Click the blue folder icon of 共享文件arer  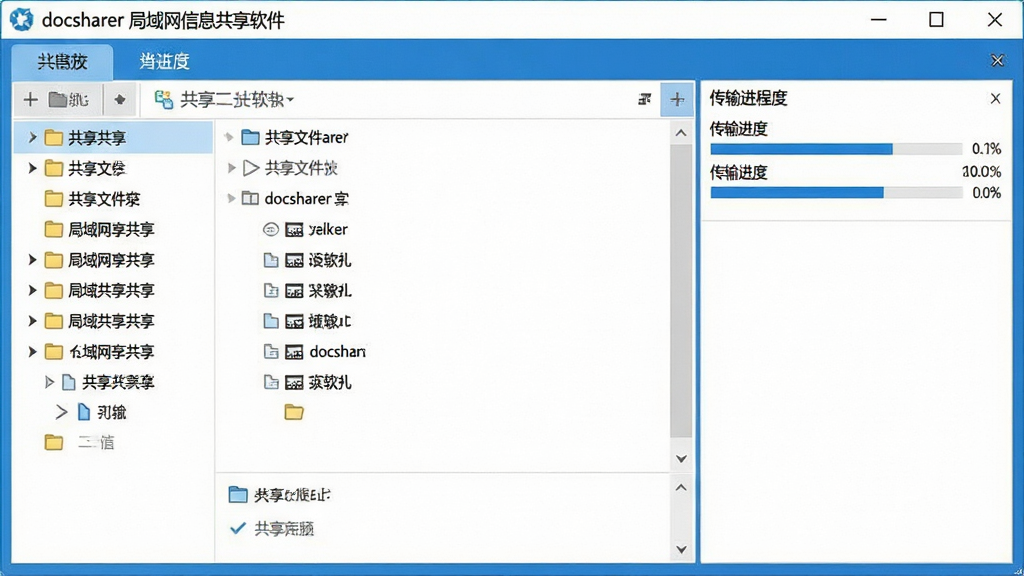250,137
